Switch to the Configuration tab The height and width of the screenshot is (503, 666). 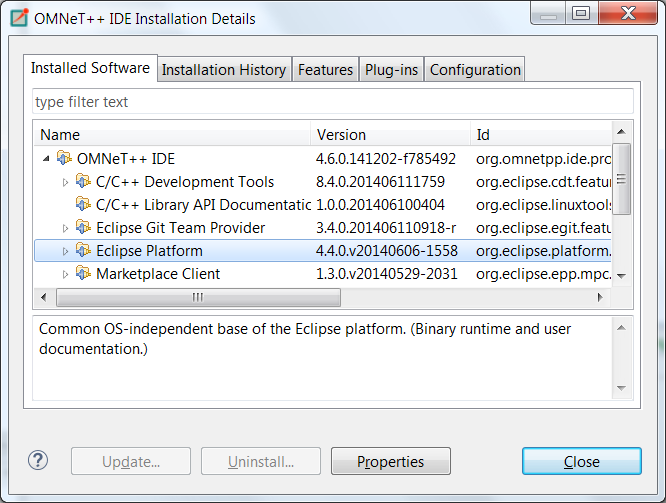coord(475,69)
